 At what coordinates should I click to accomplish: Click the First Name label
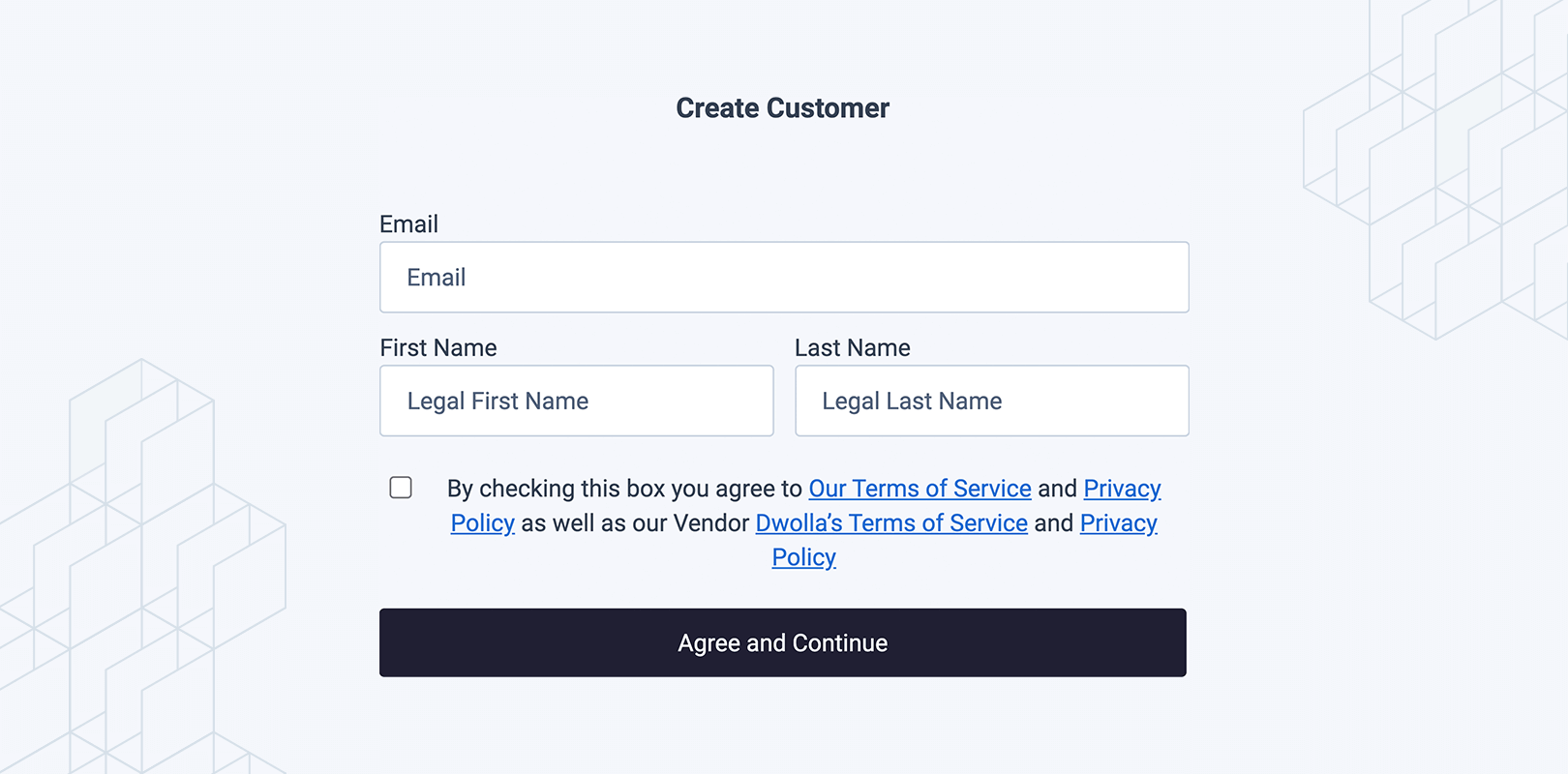pyautogui.click(x=438, y=348)
